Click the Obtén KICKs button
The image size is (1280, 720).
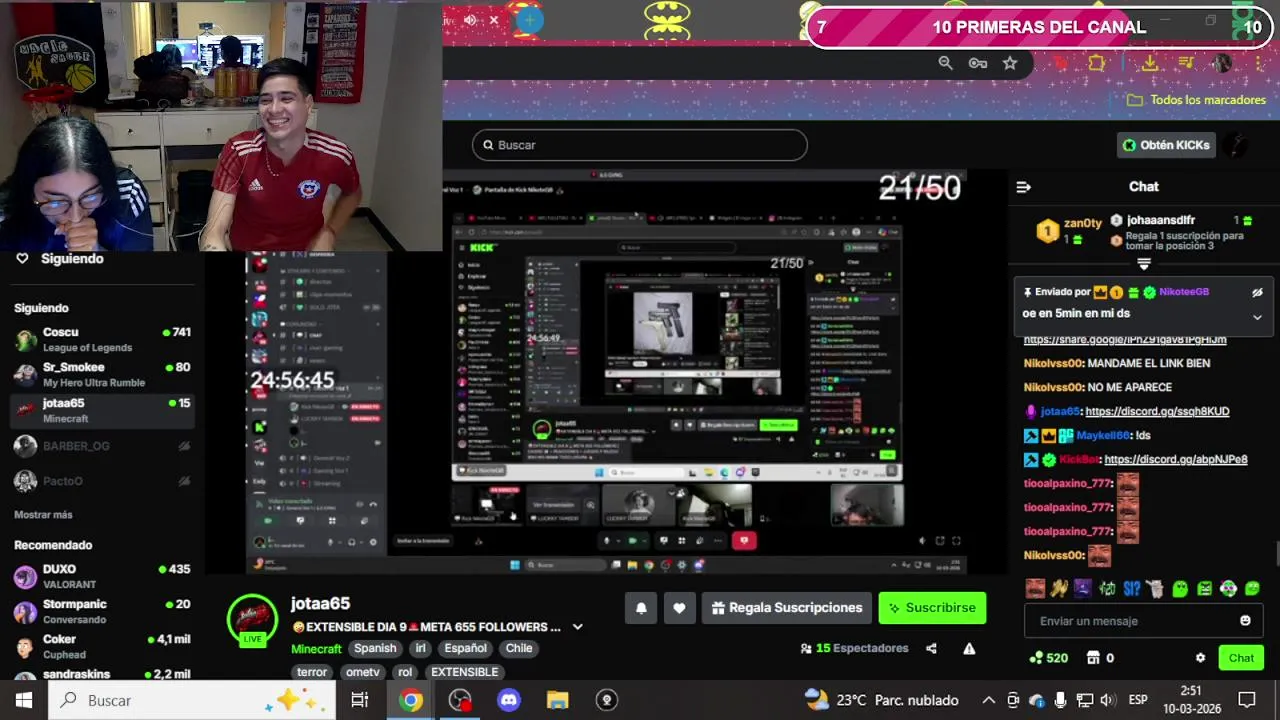pos(1166,145)
